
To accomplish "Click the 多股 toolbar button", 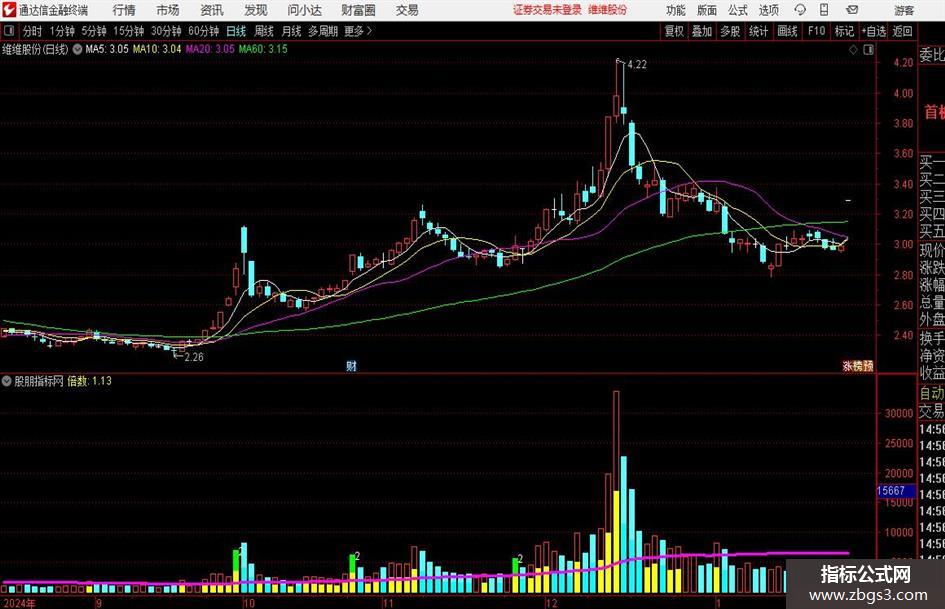I will [x=730, y=31].
